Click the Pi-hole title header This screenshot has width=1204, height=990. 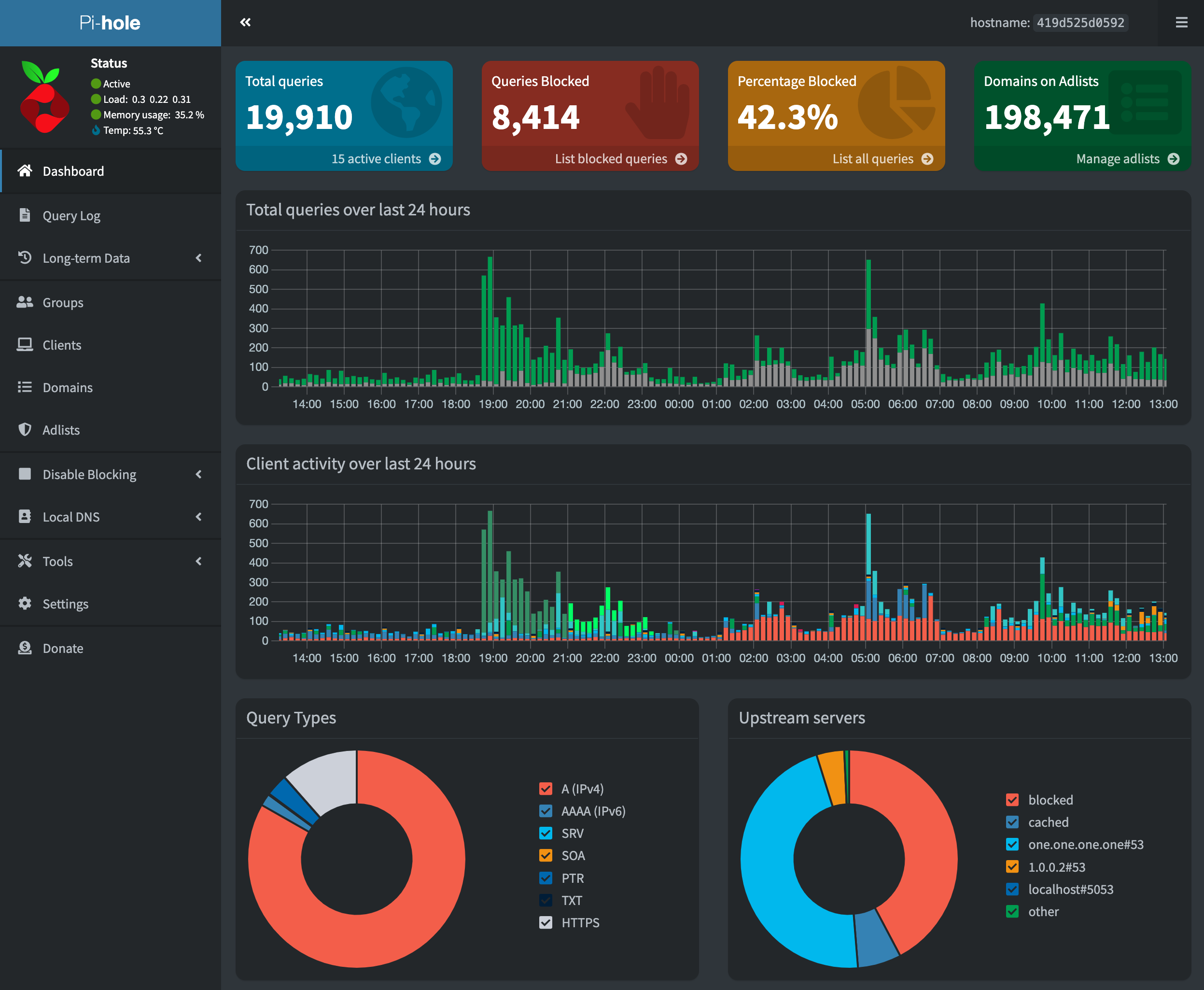[110, 23]
